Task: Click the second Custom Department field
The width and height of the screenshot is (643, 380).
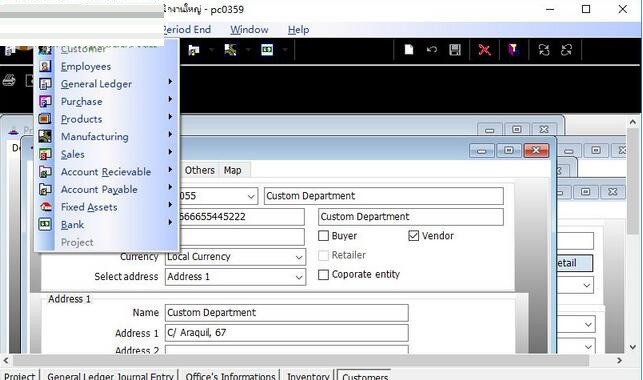Action: coord(411,217)
